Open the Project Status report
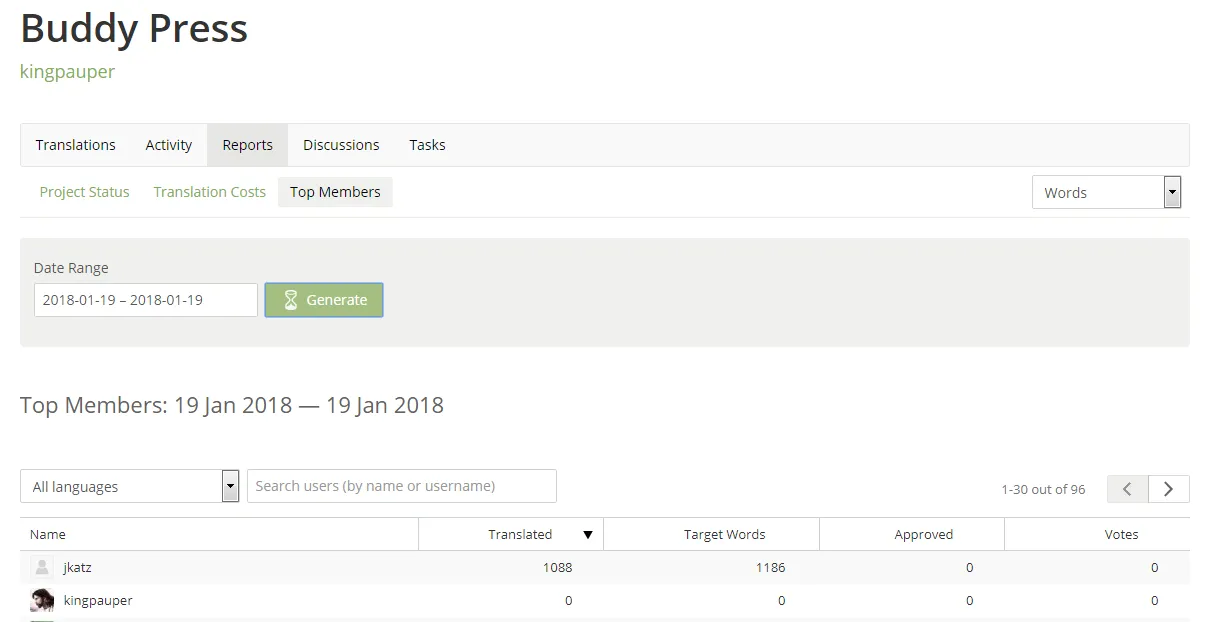 (84, 192)
